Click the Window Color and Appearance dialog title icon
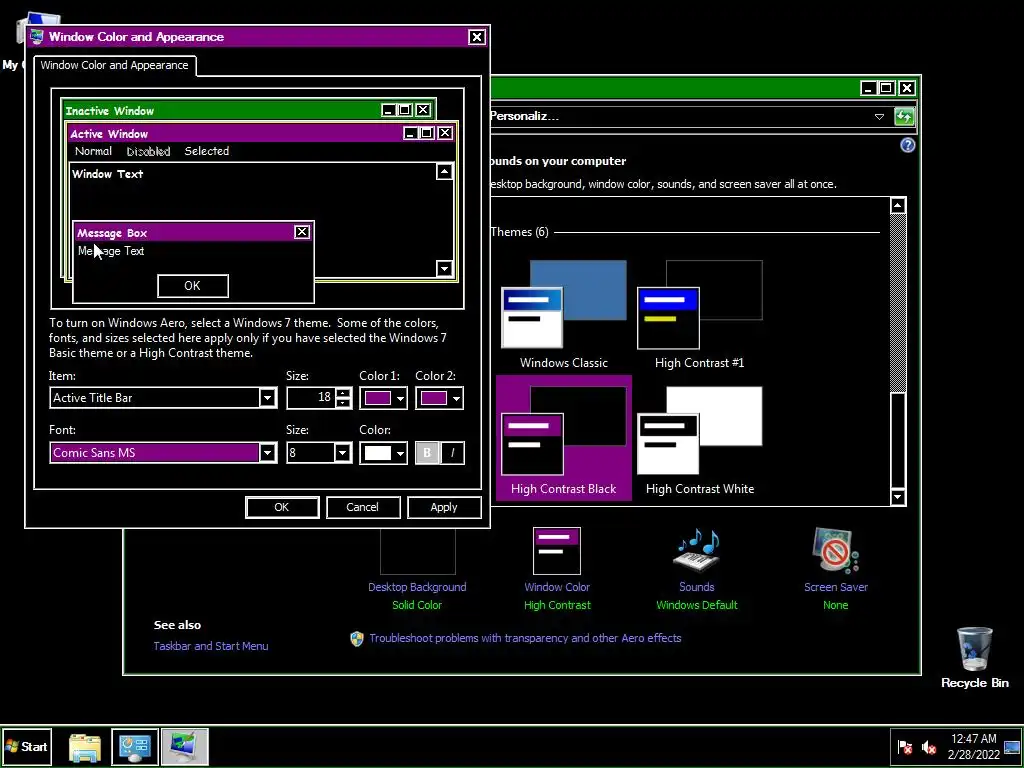The image size is (1024, 768). pos(37,37)
